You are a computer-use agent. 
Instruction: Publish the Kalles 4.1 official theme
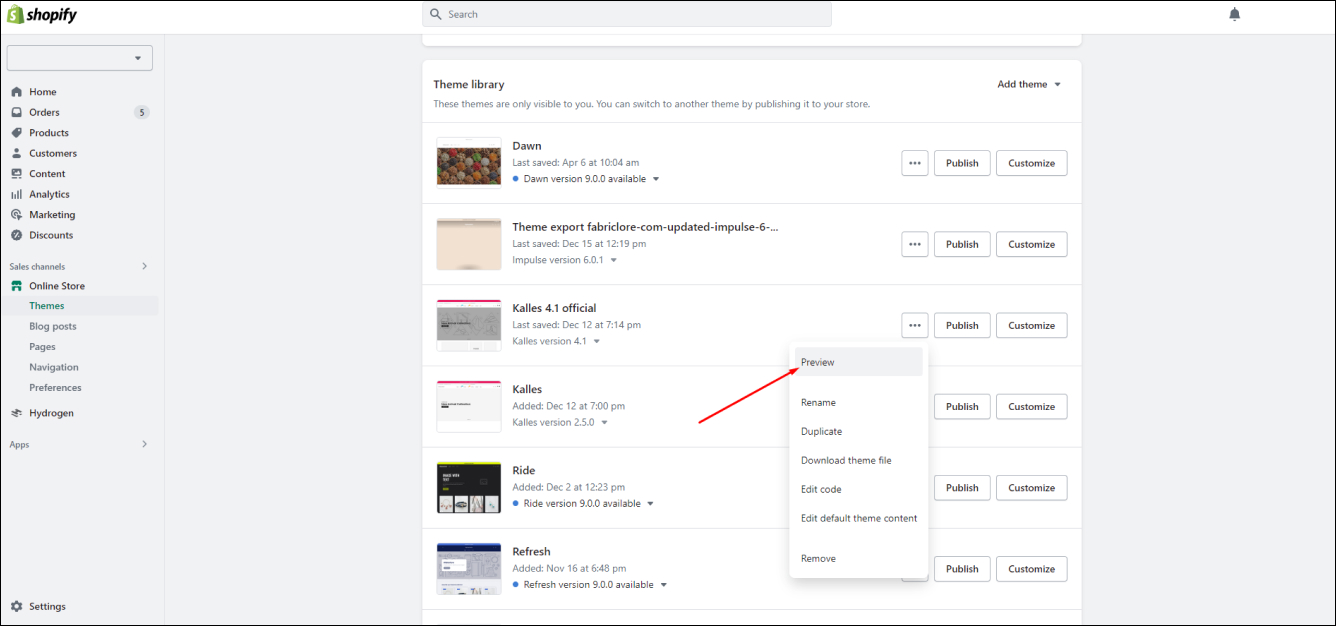(962, 325)
